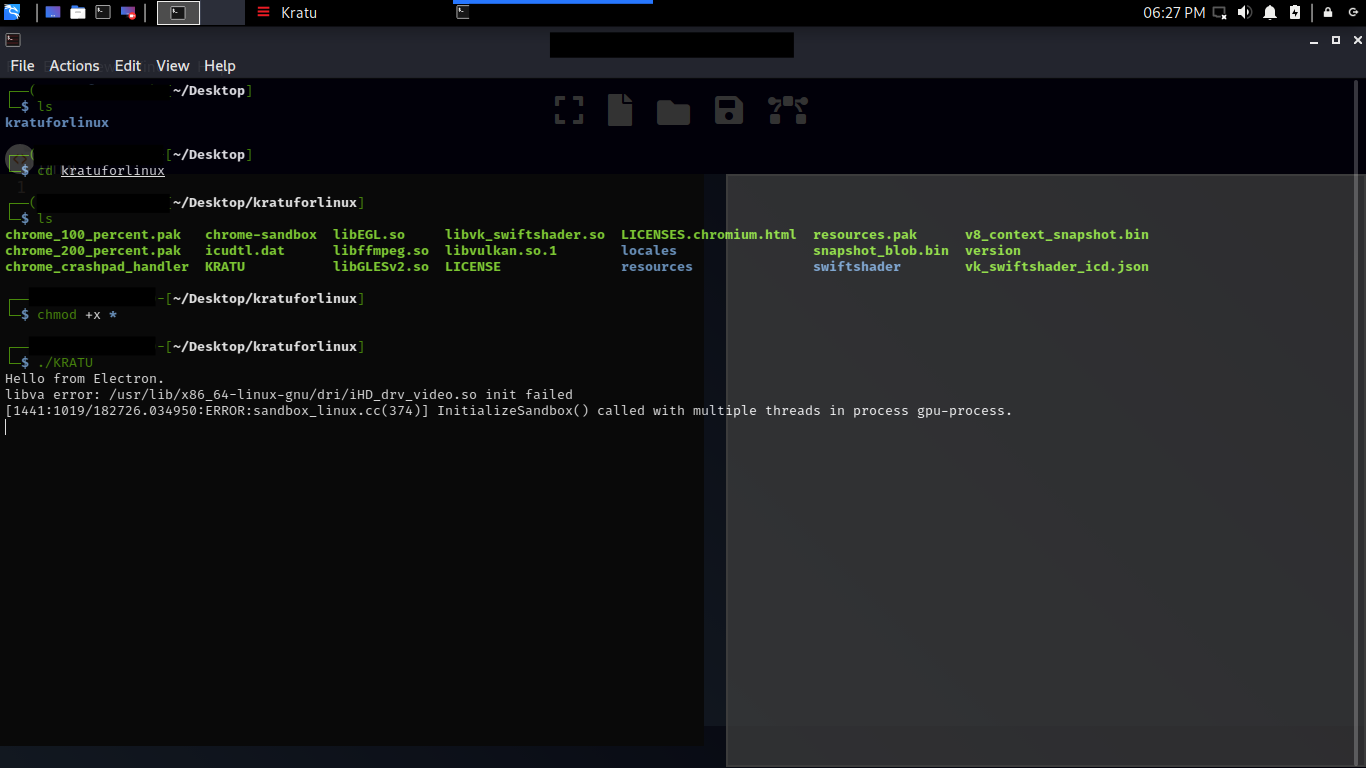This screenshot has width=1366, height=768.
Task: Click Kratu's new document icon
Action: 620,110
